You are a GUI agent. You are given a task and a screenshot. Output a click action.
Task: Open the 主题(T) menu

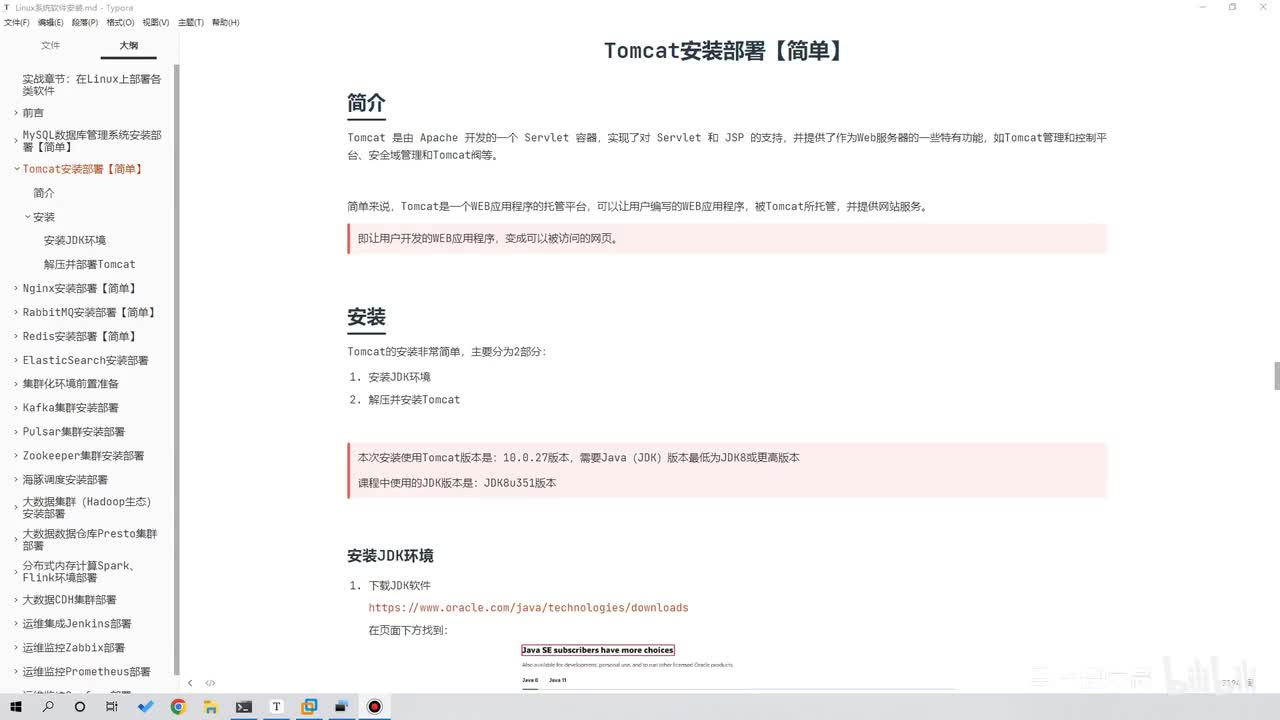click(191, 22)
